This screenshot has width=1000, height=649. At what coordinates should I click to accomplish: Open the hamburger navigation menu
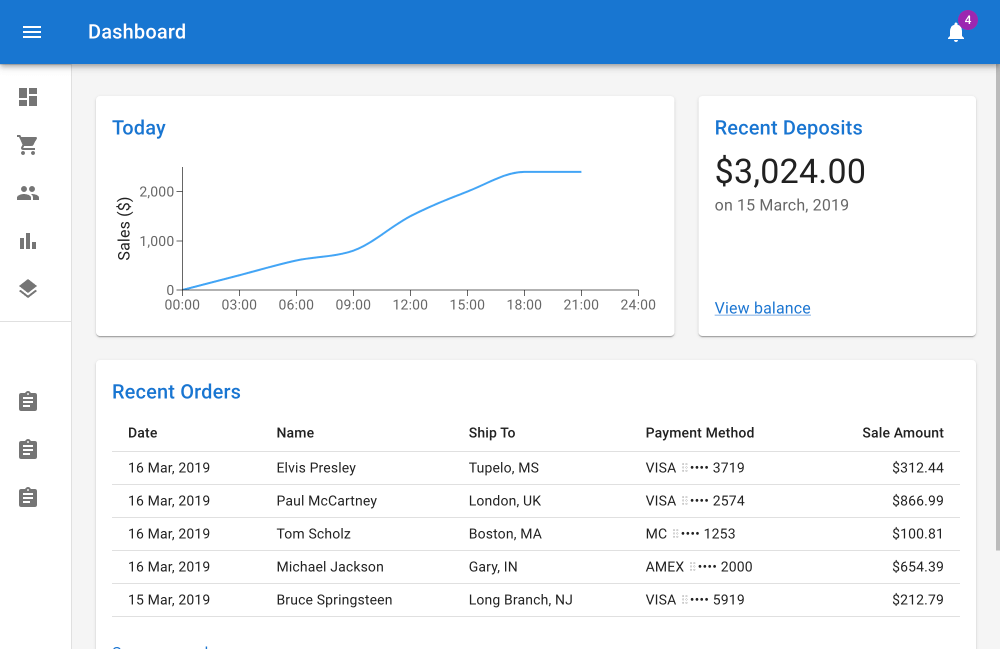32,32
